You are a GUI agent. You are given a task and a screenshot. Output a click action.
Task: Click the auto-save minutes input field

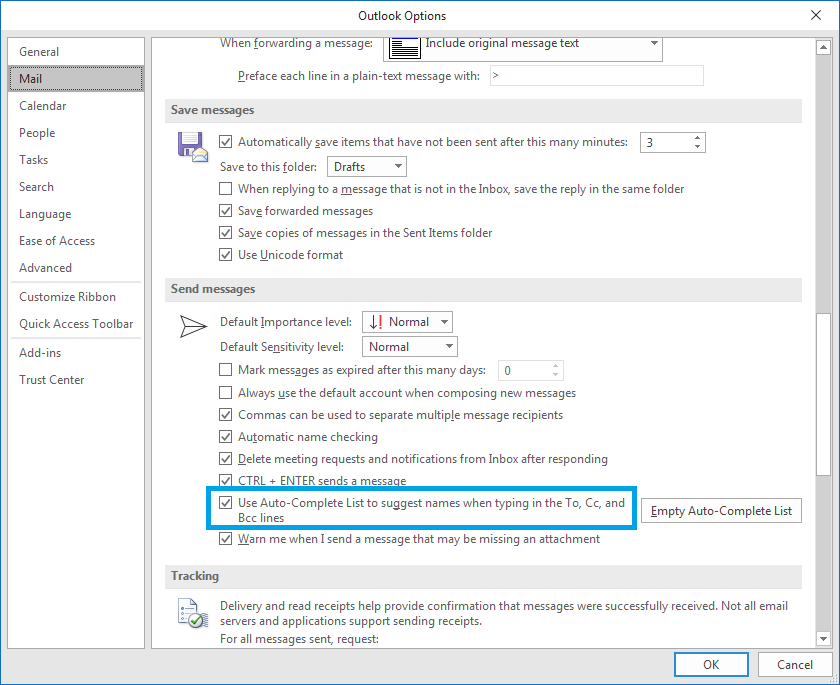[665, 142]
